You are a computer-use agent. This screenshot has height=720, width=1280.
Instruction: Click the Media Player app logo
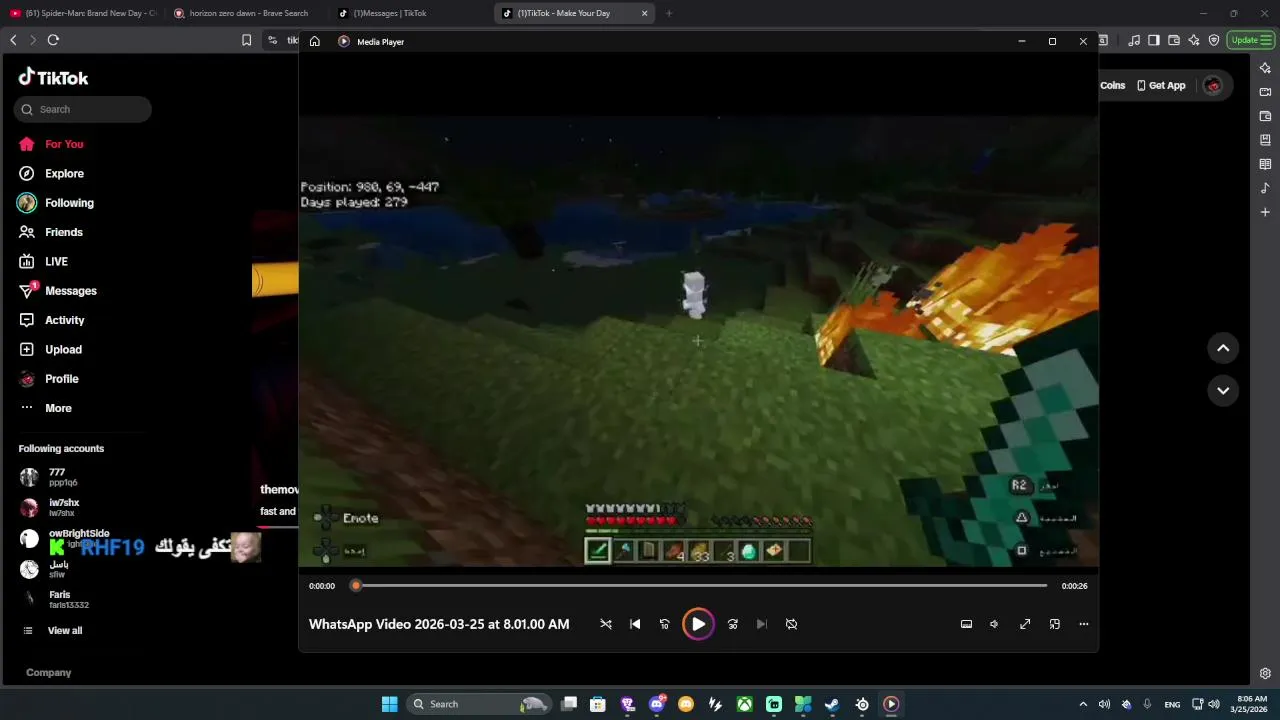[344, 42]
